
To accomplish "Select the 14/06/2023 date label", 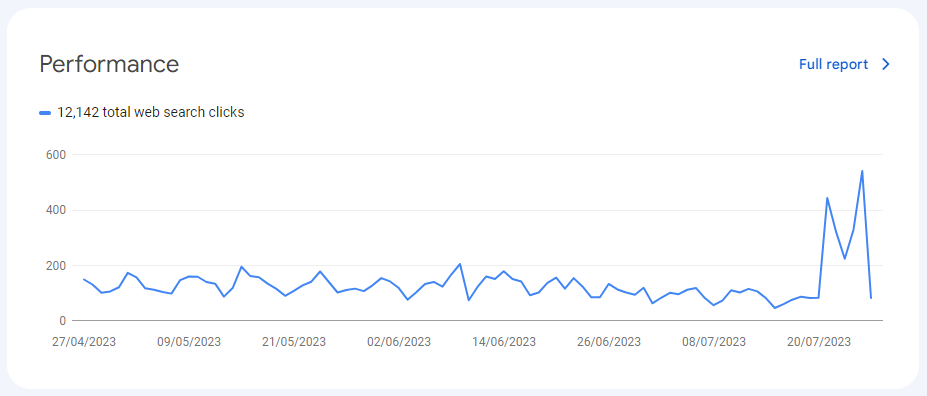I will coord(504,342).
